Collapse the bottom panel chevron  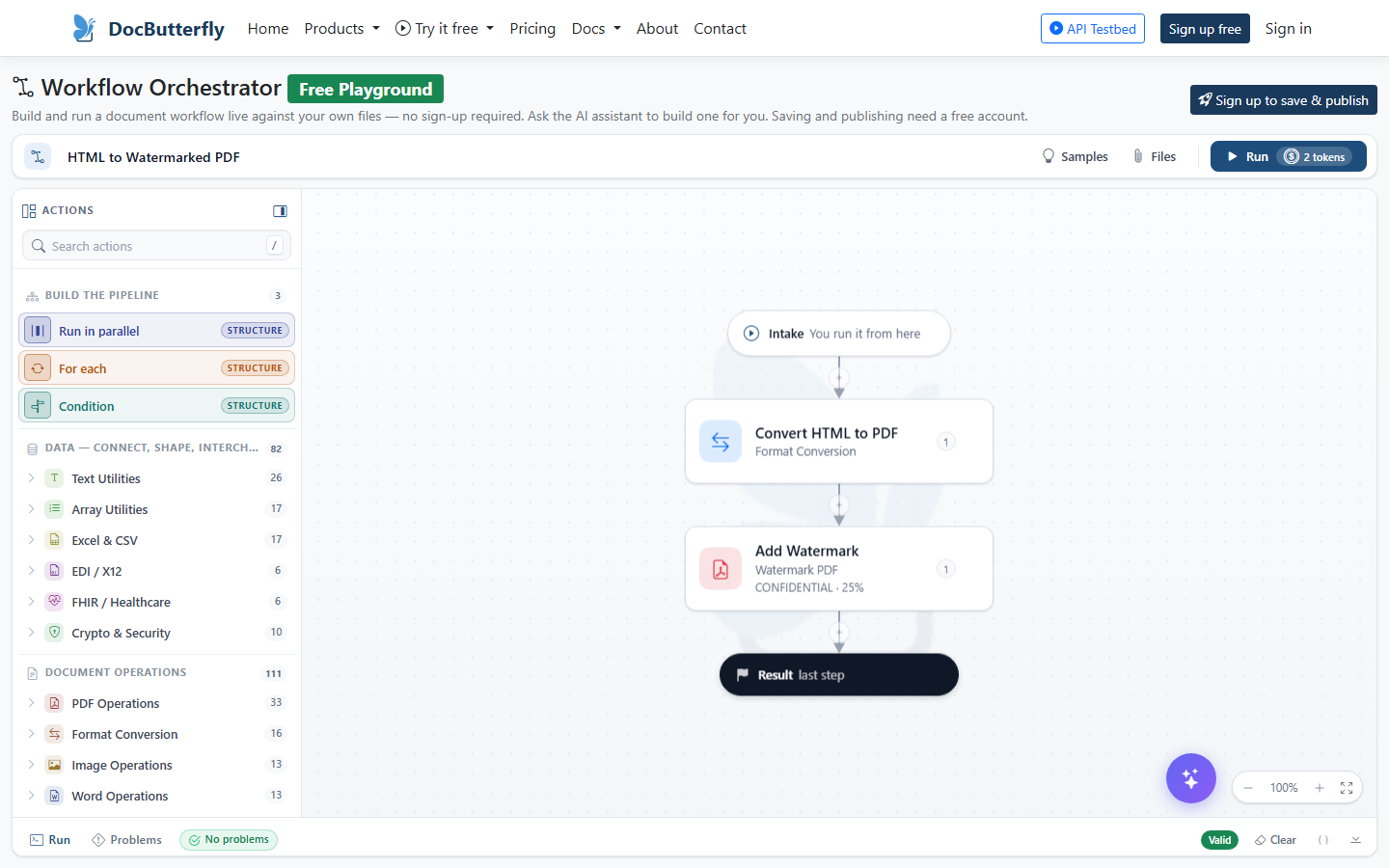(x=1355, y=840)
